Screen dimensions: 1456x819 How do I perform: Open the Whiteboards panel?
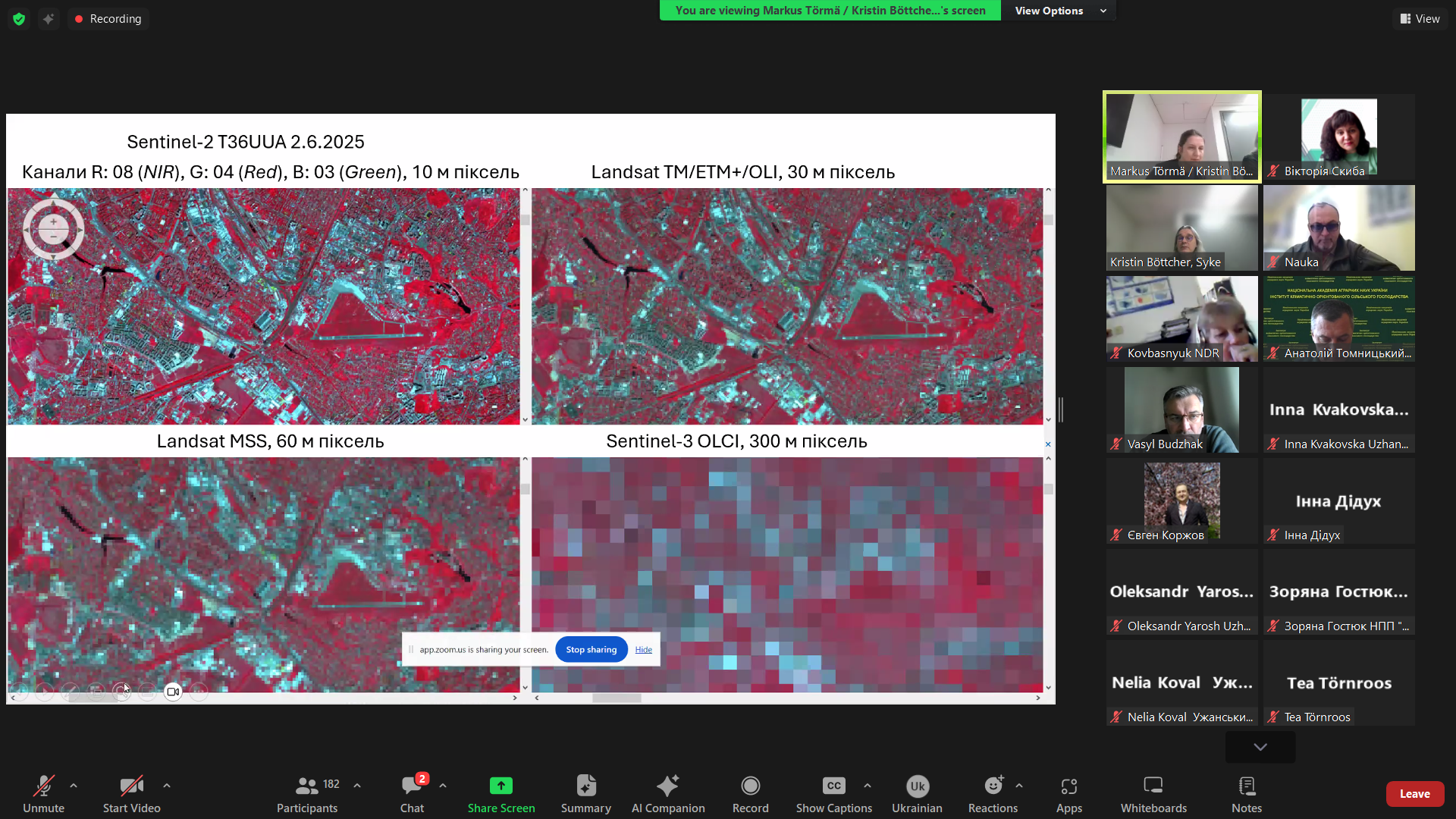tap(1153, 793)
